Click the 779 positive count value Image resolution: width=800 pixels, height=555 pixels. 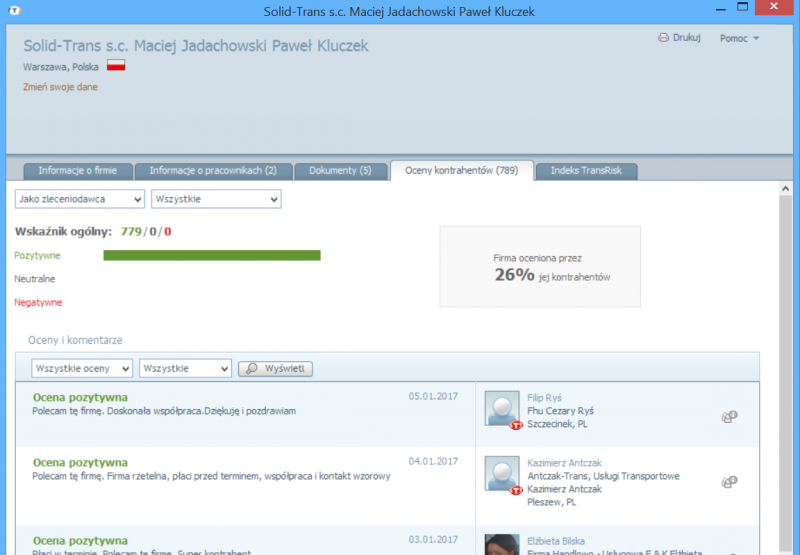[131, 232]
